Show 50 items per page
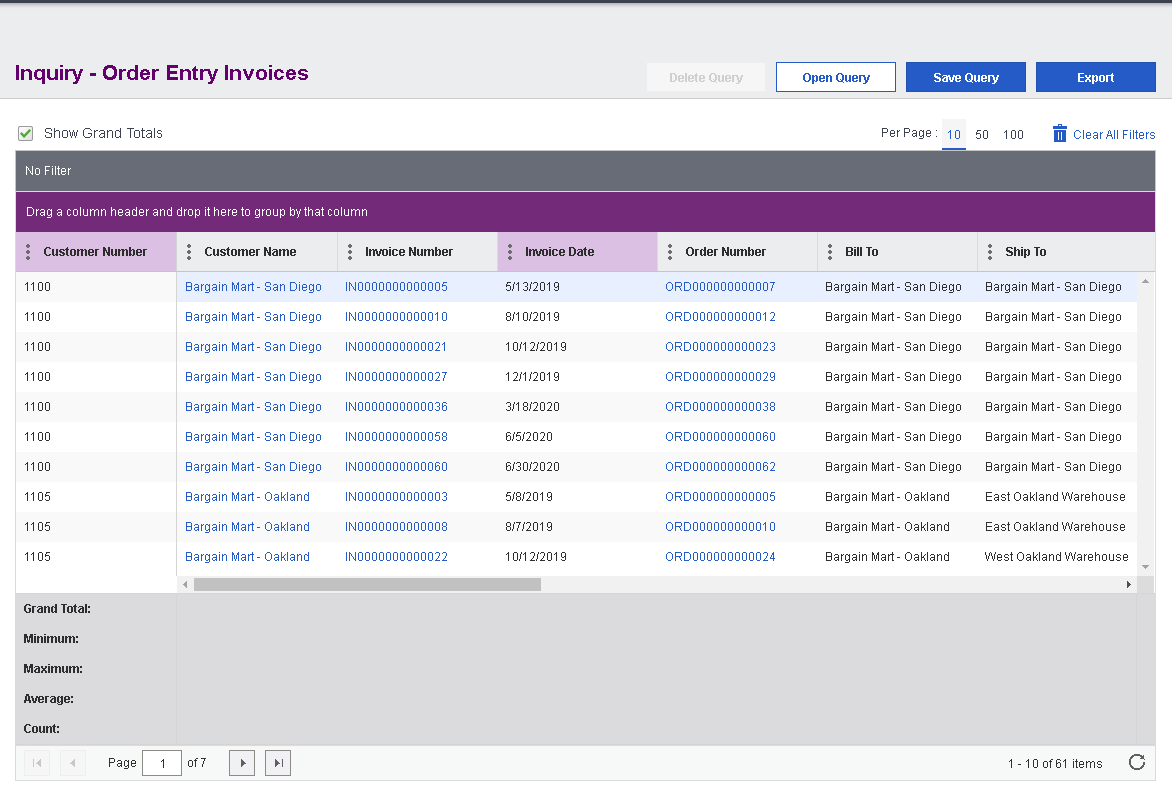 pos(982,135)
